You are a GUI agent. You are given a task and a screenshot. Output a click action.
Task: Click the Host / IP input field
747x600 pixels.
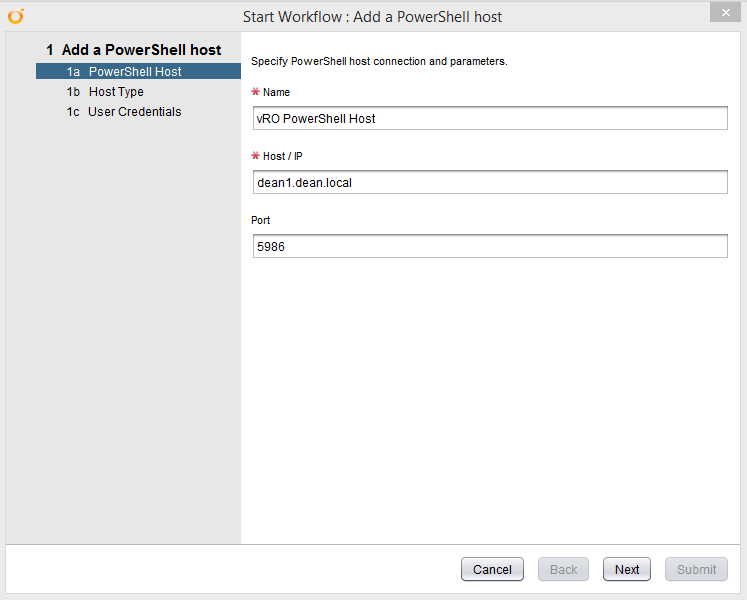coord(490,182)
